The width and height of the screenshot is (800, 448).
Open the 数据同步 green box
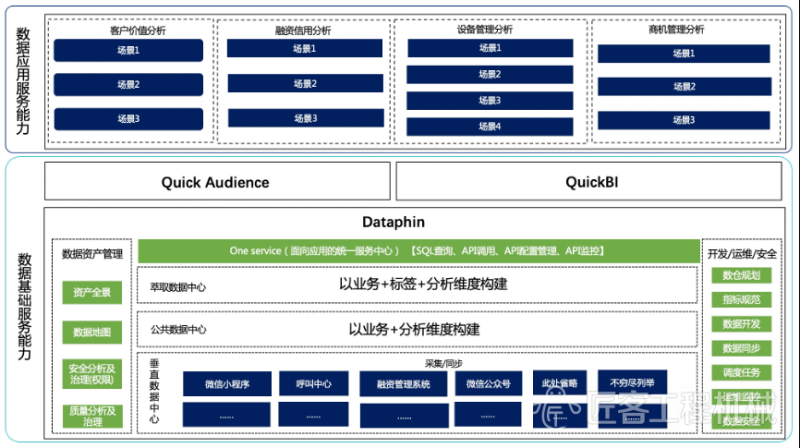pos(741,349)
